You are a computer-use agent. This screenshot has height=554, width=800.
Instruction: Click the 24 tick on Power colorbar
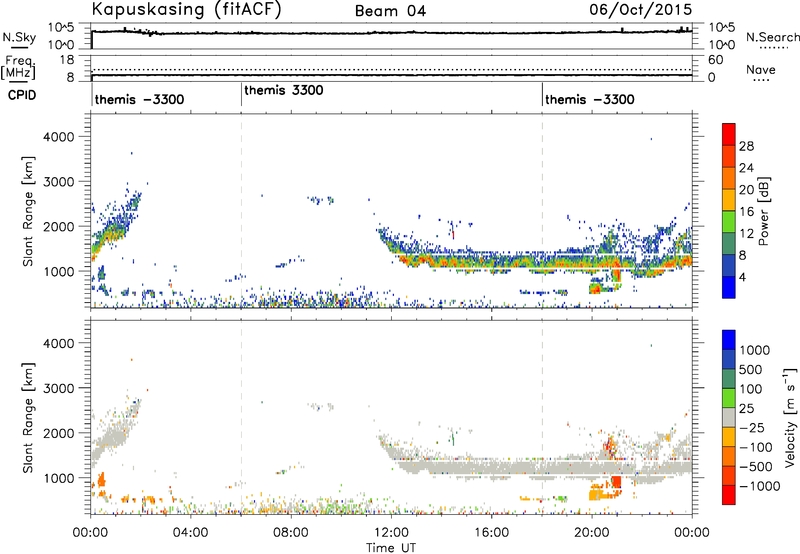click(x=746, y=168)
